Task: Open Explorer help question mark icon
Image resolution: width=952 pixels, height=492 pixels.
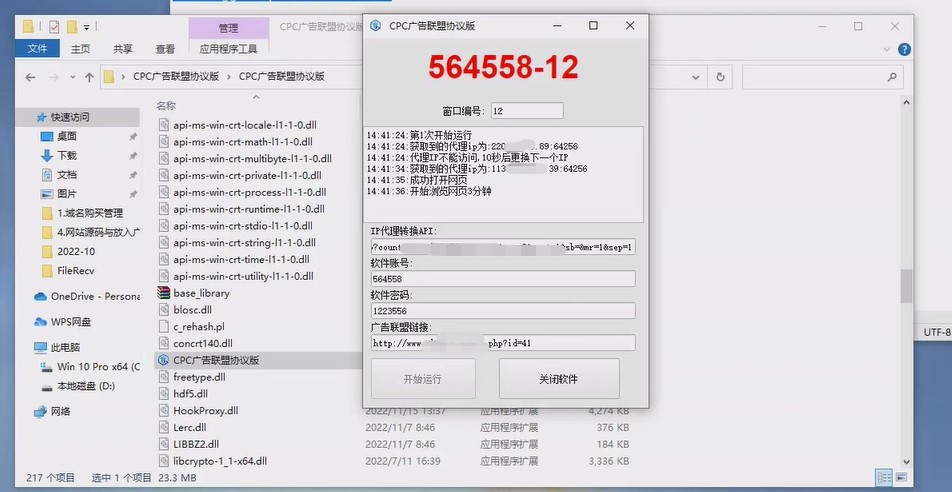Action: tap(904, 50)
